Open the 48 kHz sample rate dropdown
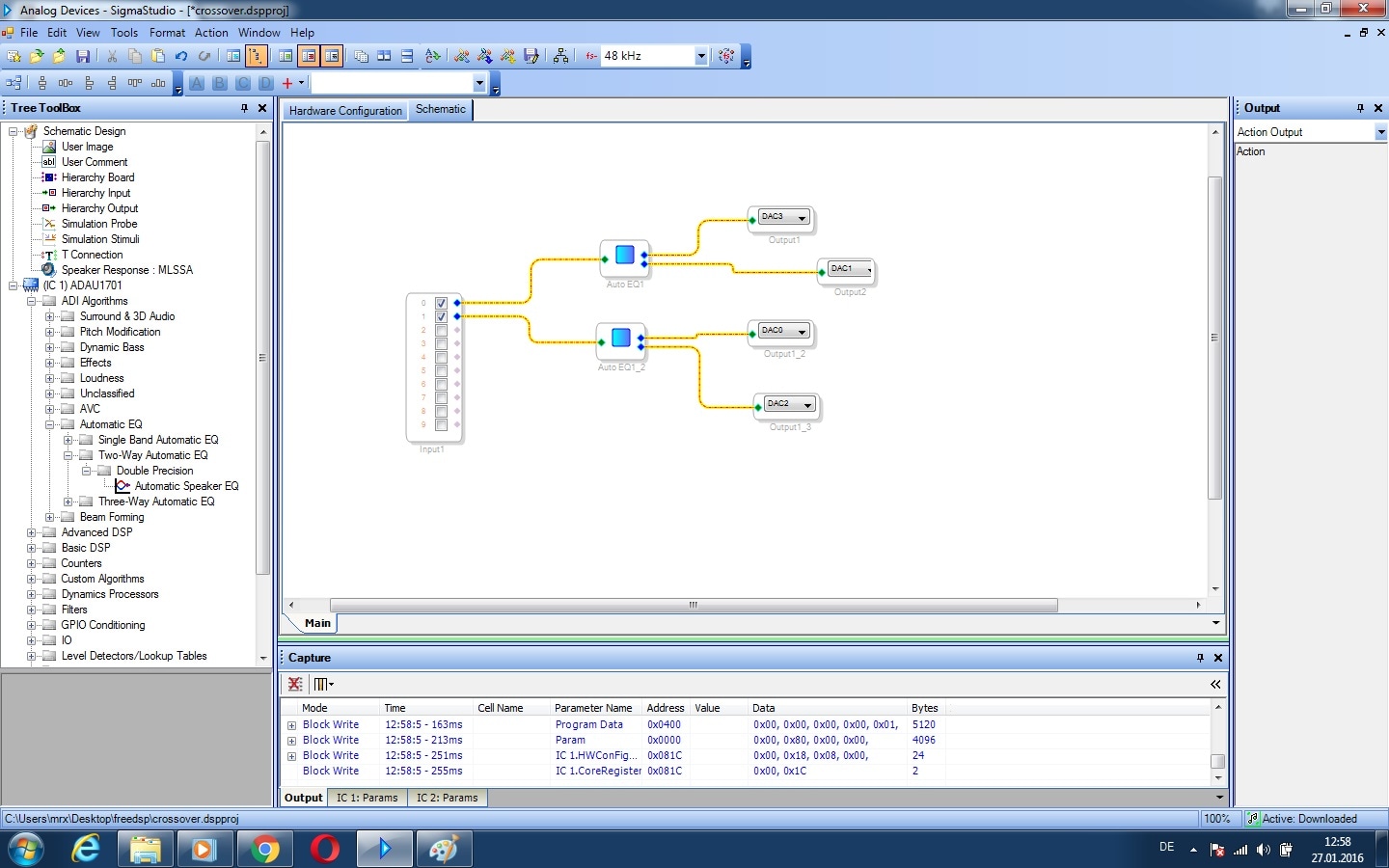The width and height of the screenshot is (1389, 868). [x=701, y=56]
